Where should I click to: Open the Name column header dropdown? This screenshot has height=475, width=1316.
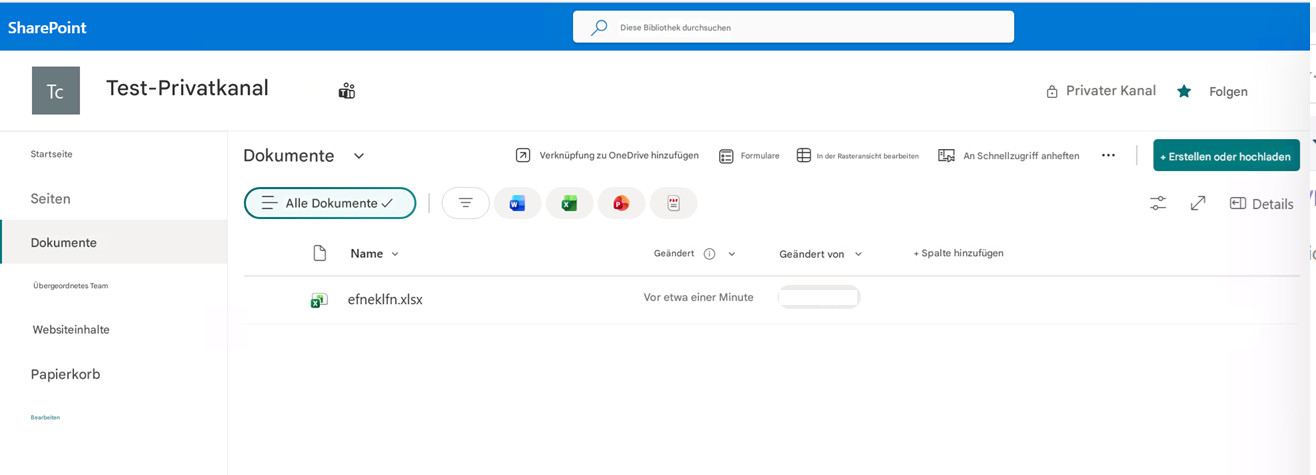375,254
